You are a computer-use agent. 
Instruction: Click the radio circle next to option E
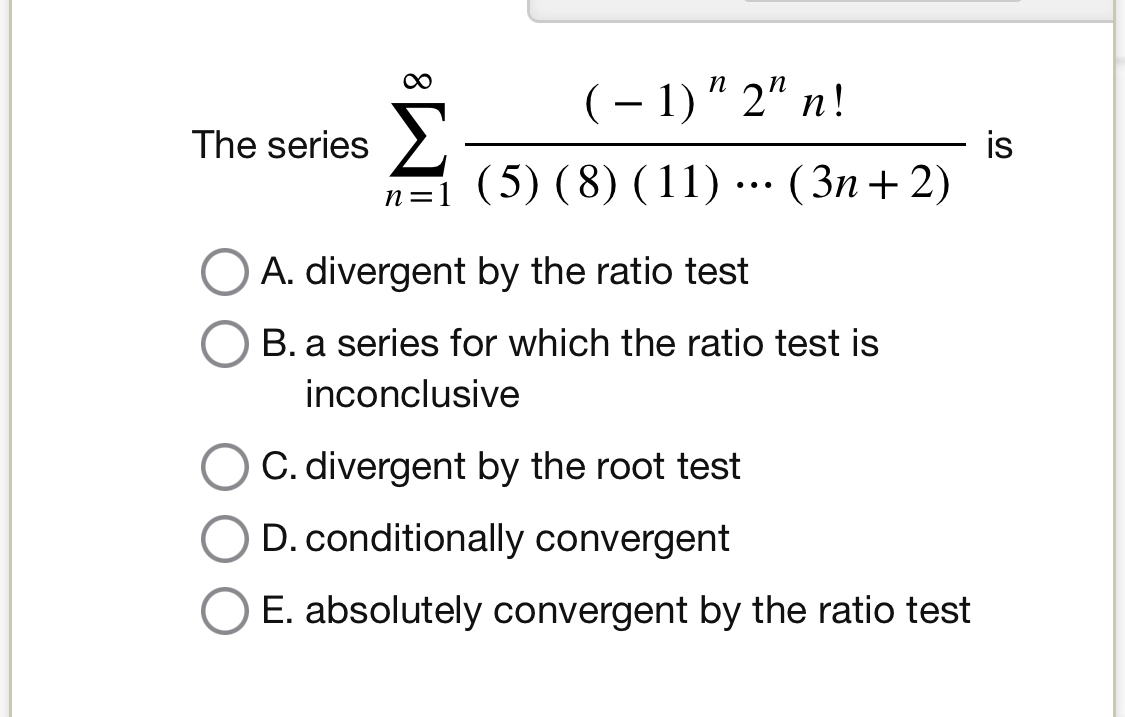[224, 610]
